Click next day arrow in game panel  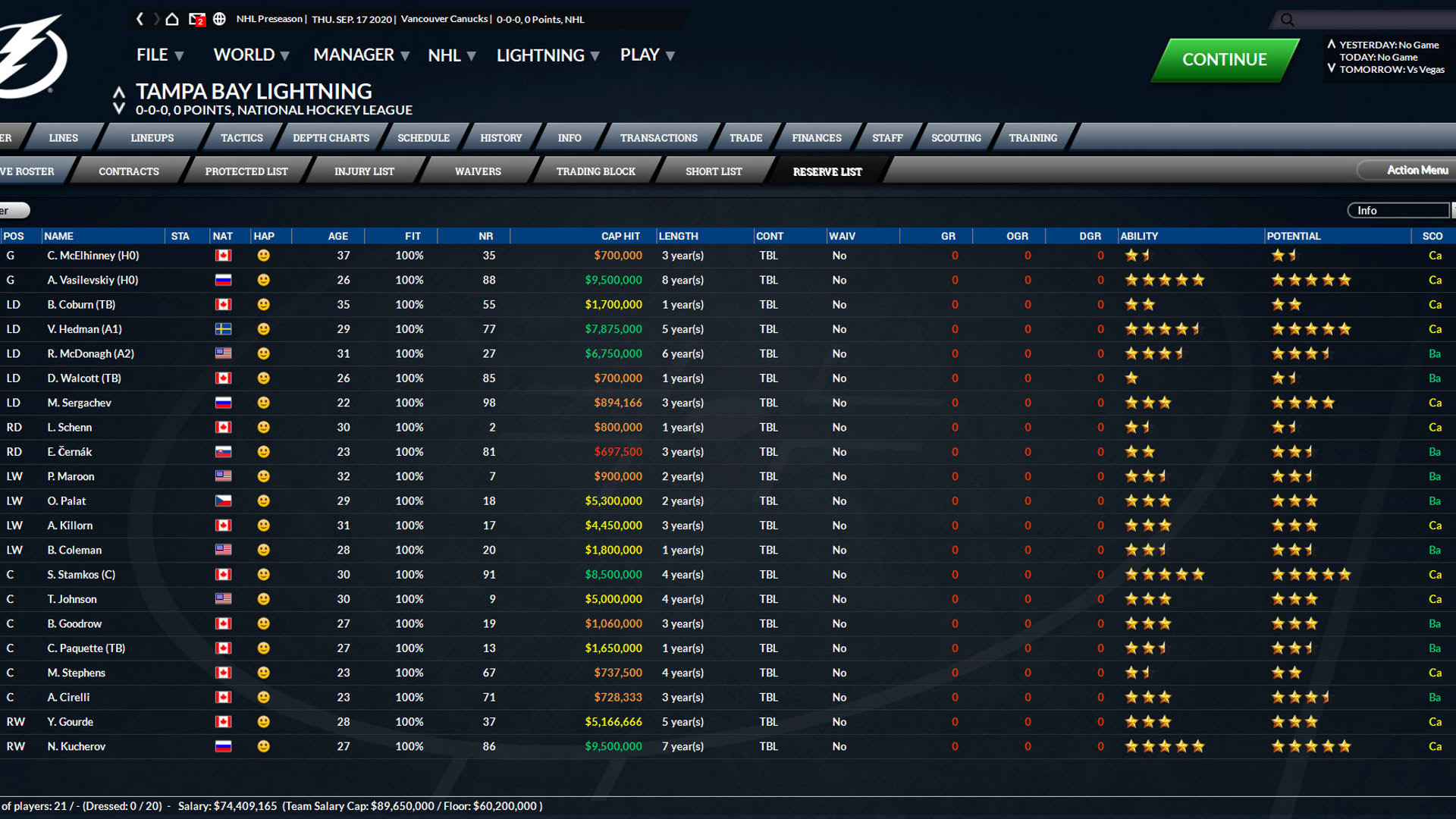pos(1331,68)
